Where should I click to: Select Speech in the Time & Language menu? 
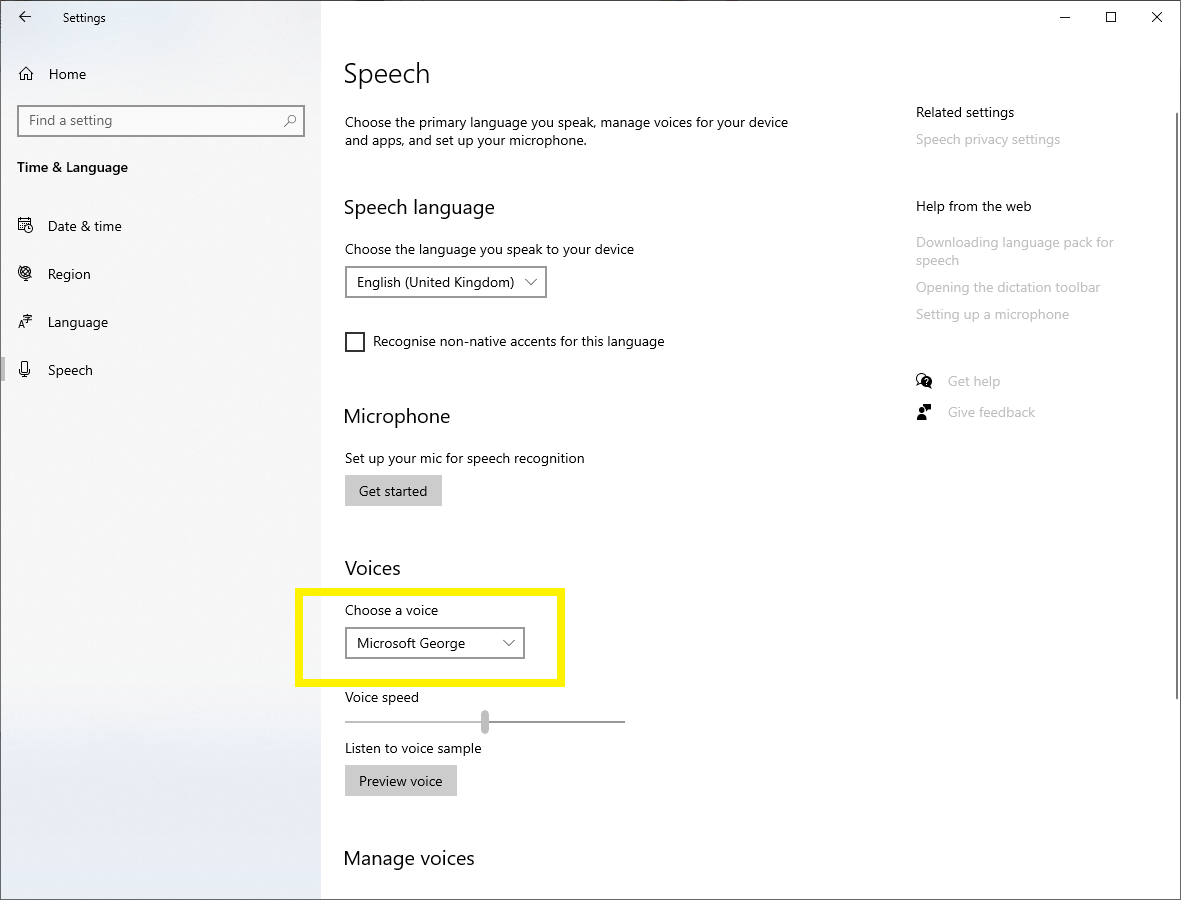click(70, 369)
